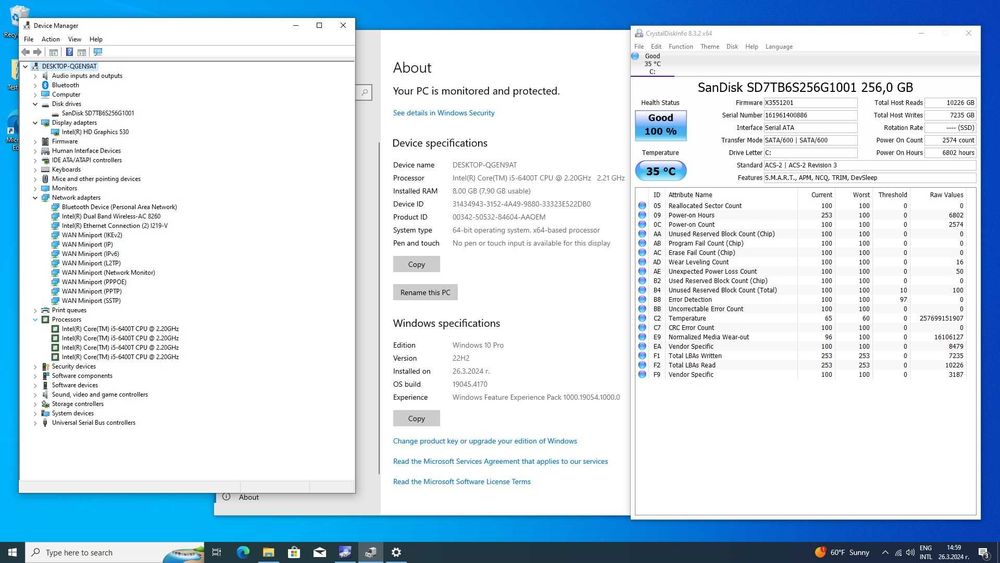Click the Forward arrow in Device Manager toolbar

click(38, 52)
